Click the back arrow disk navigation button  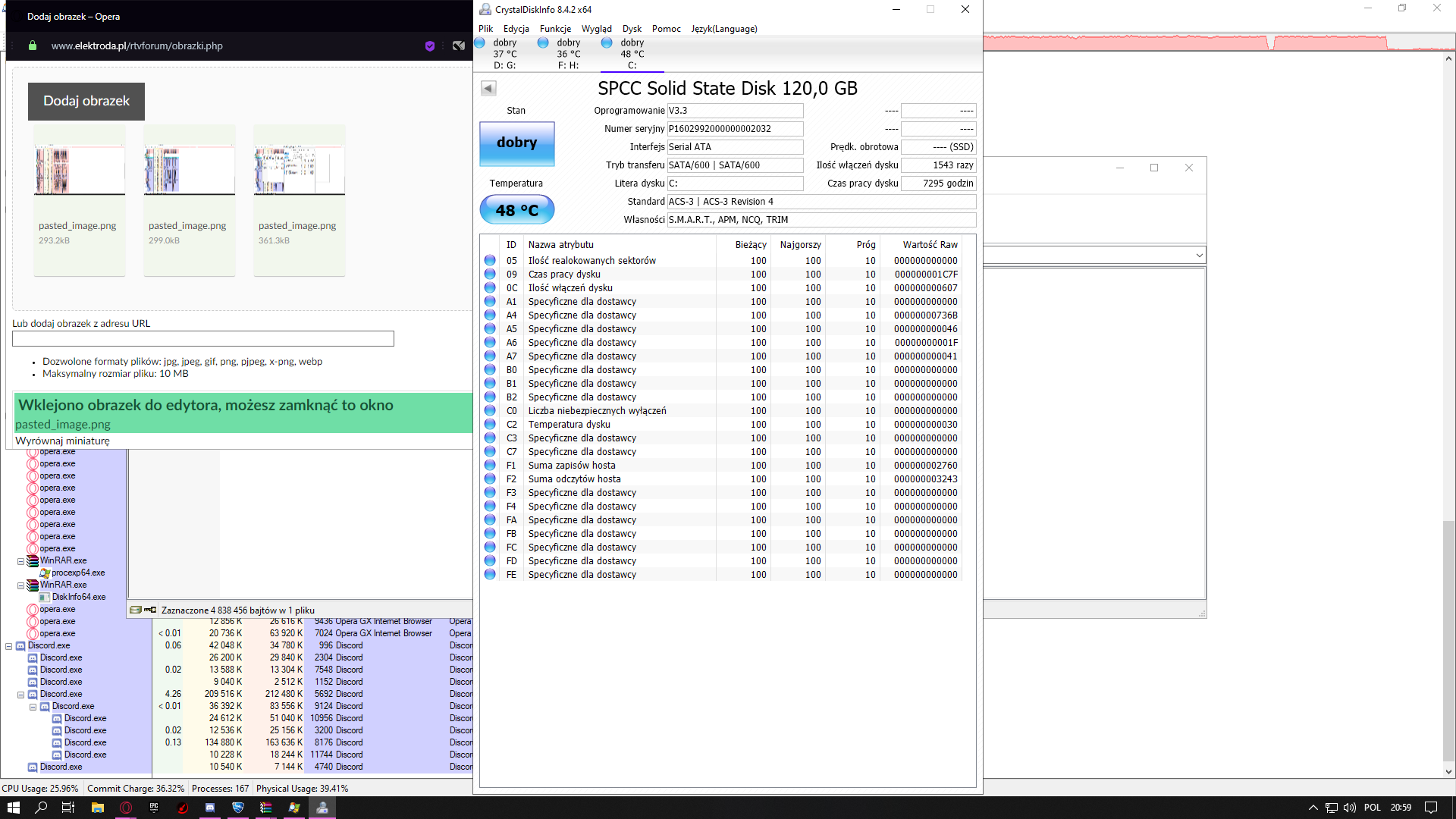[x=488, y=89]
